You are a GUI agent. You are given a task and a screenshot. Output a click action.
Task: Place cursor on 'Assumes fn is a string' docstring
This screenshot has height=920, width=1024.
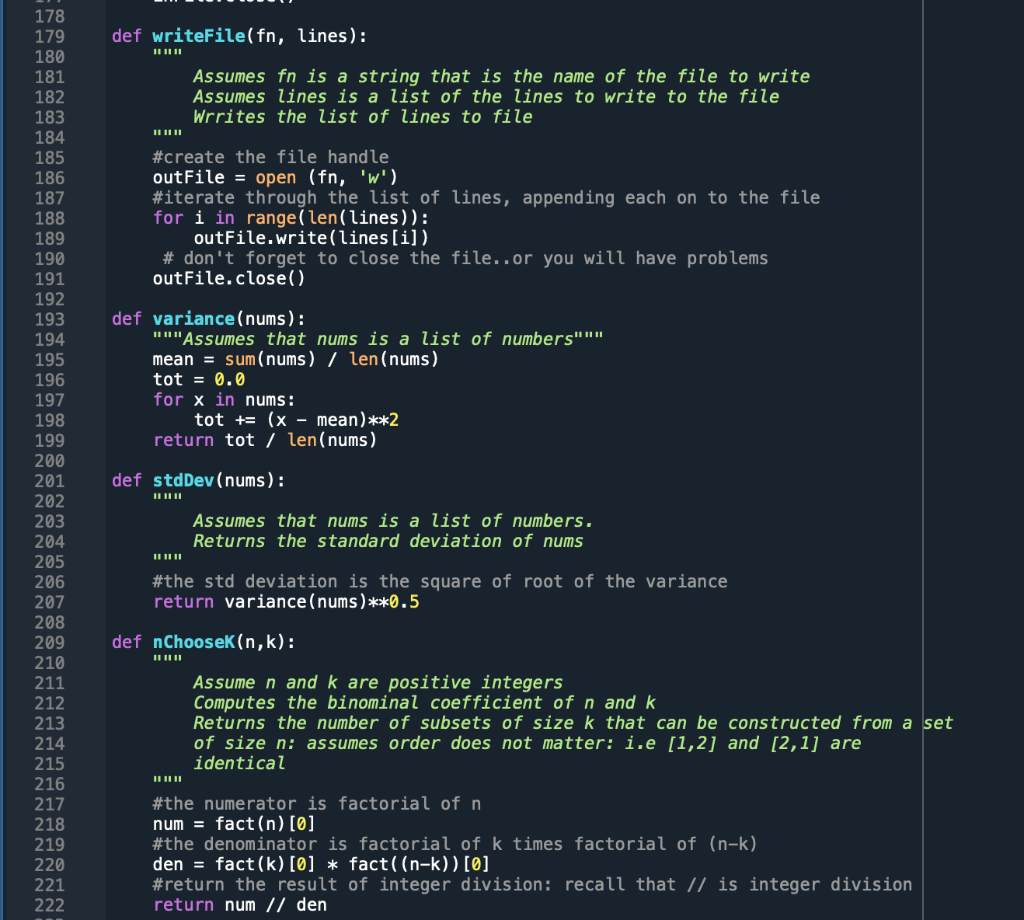click(x=501, y=76)
